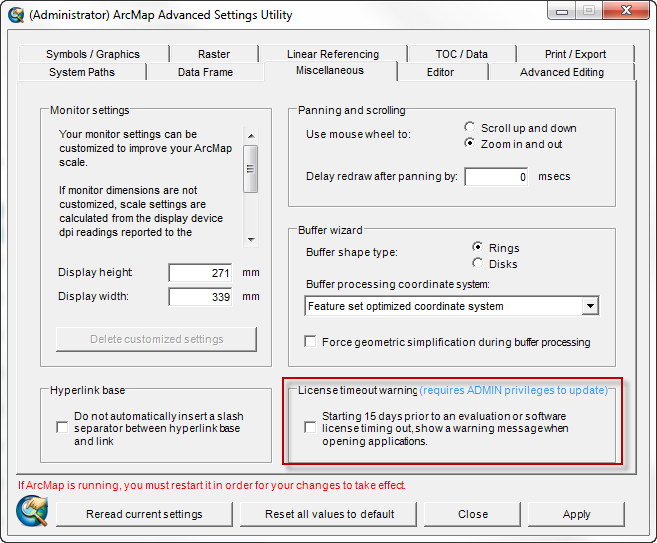Viewport: 657px width, 543px height.
Task: Click the Apply button
Action: click(576, 514)
